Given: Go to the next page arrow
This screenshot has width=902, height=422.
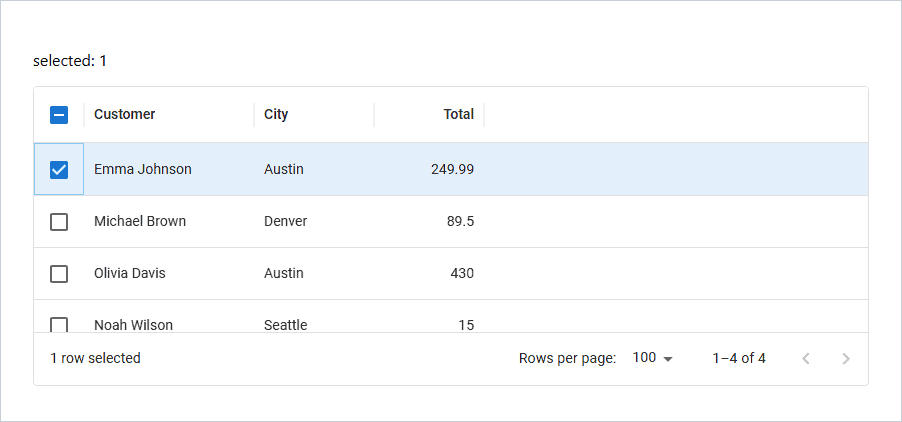Looking at the screenshot, I should (846, 359).
